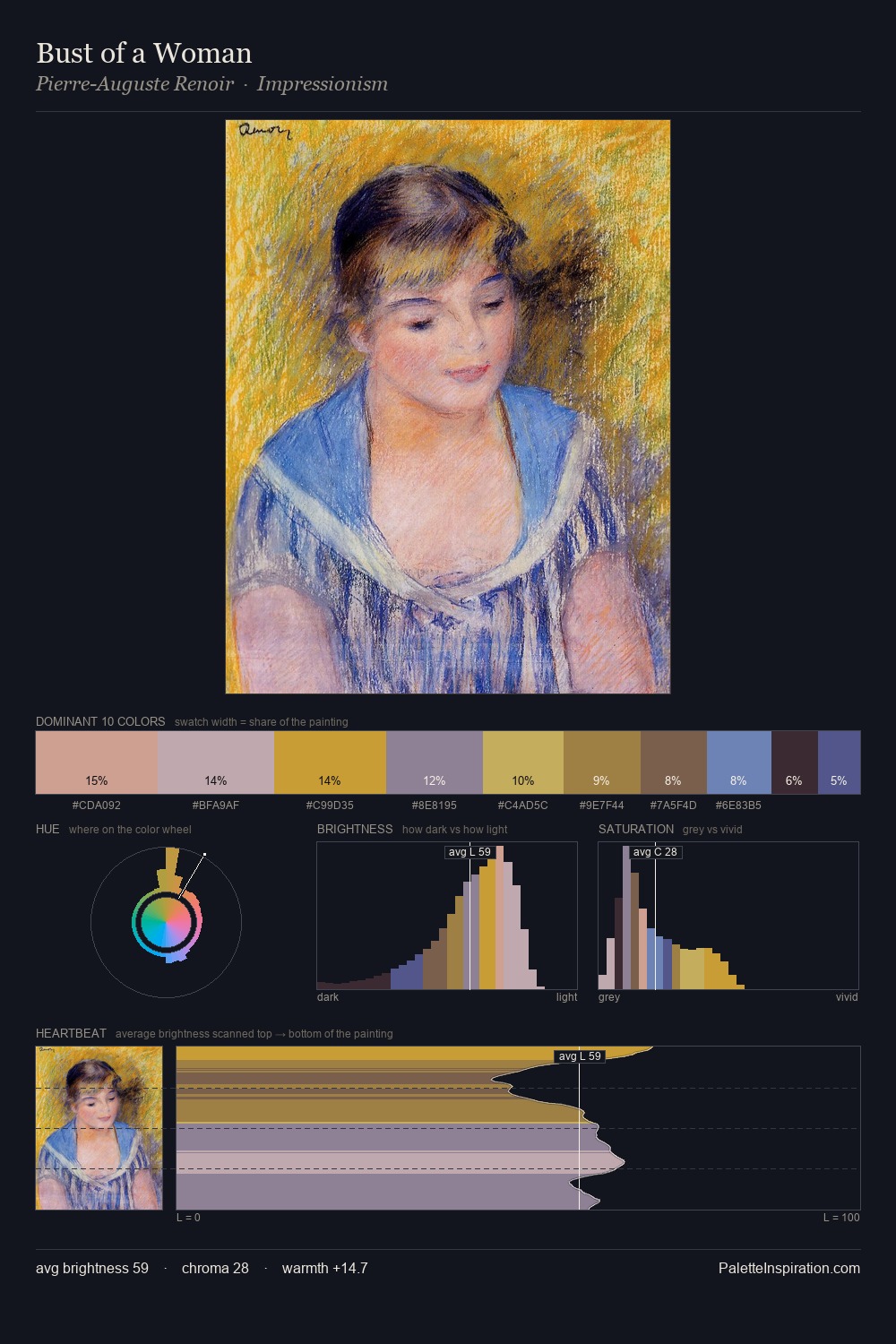896x1344 pixels.
Task: Click the 'grey' axis label
Action: coord(609,997)
